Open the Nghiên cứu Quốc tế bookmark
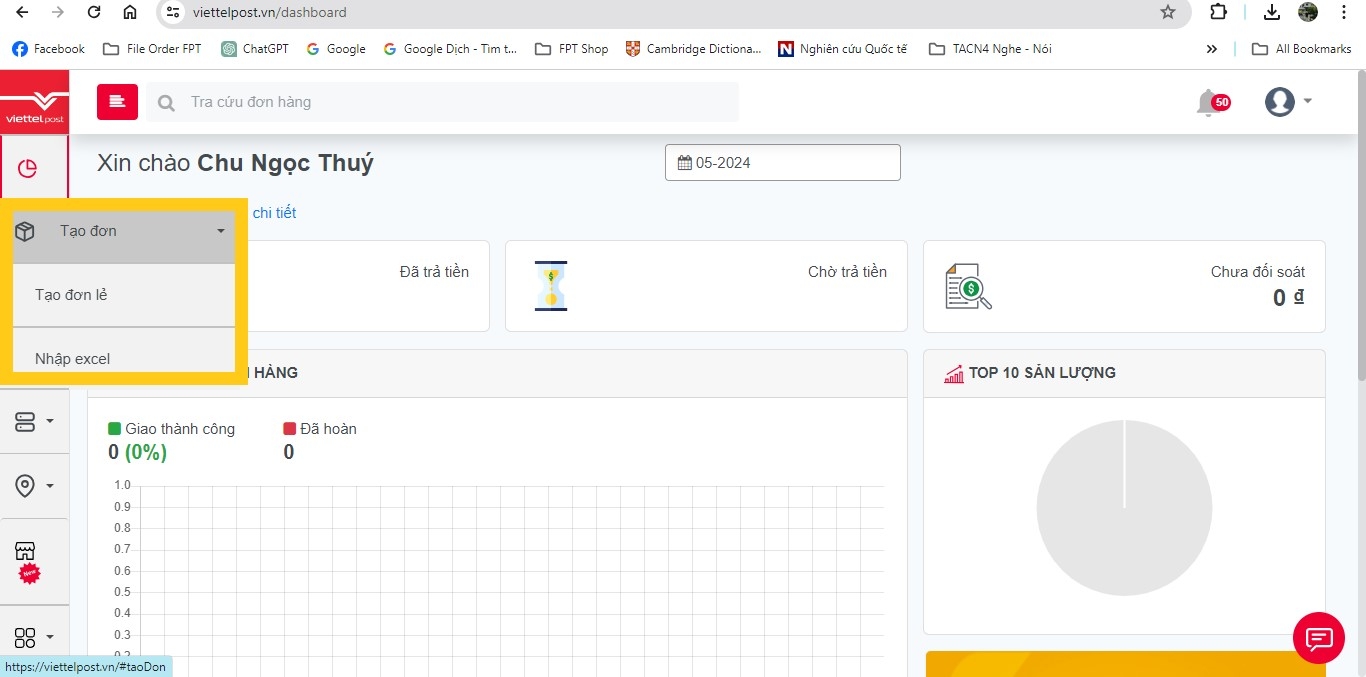Viewport: 1366px width, 677px height. [843, 49]
